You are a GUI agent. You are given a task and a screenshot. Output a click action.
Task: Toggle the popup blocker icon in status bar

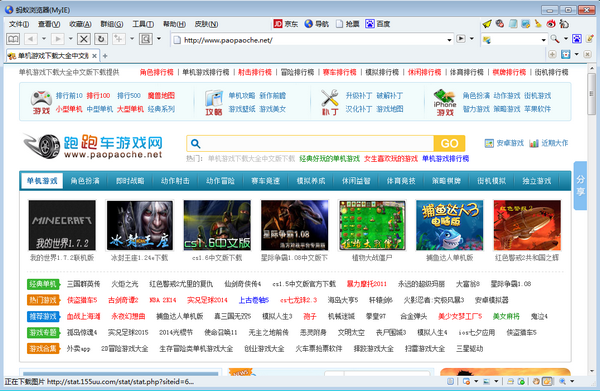(x=466, y=381)
